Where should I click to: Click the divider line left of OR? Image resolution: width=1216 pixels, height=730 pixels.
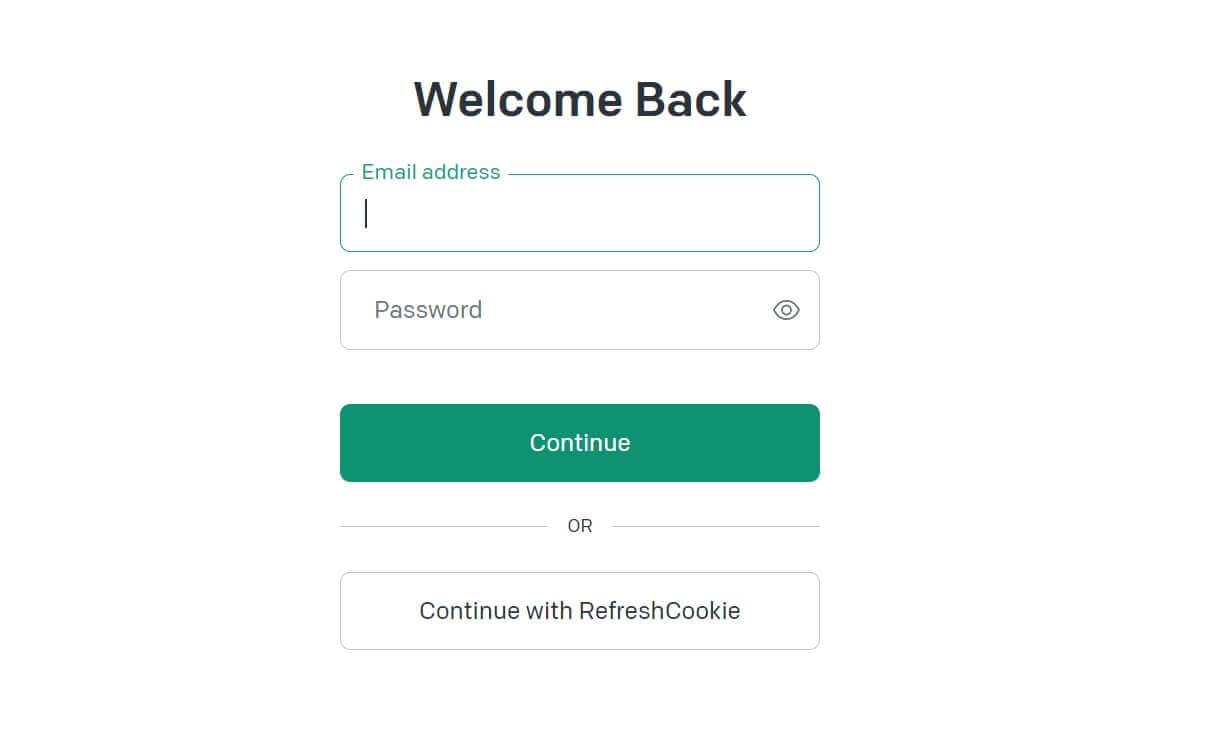443,526
